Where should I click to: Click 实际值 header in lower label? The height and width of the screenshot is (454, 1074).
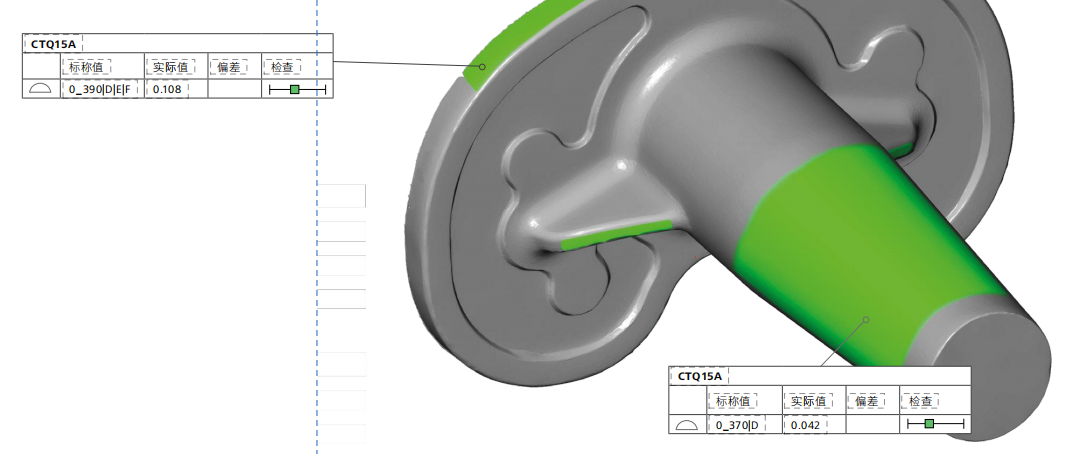[x=809, y=401]
